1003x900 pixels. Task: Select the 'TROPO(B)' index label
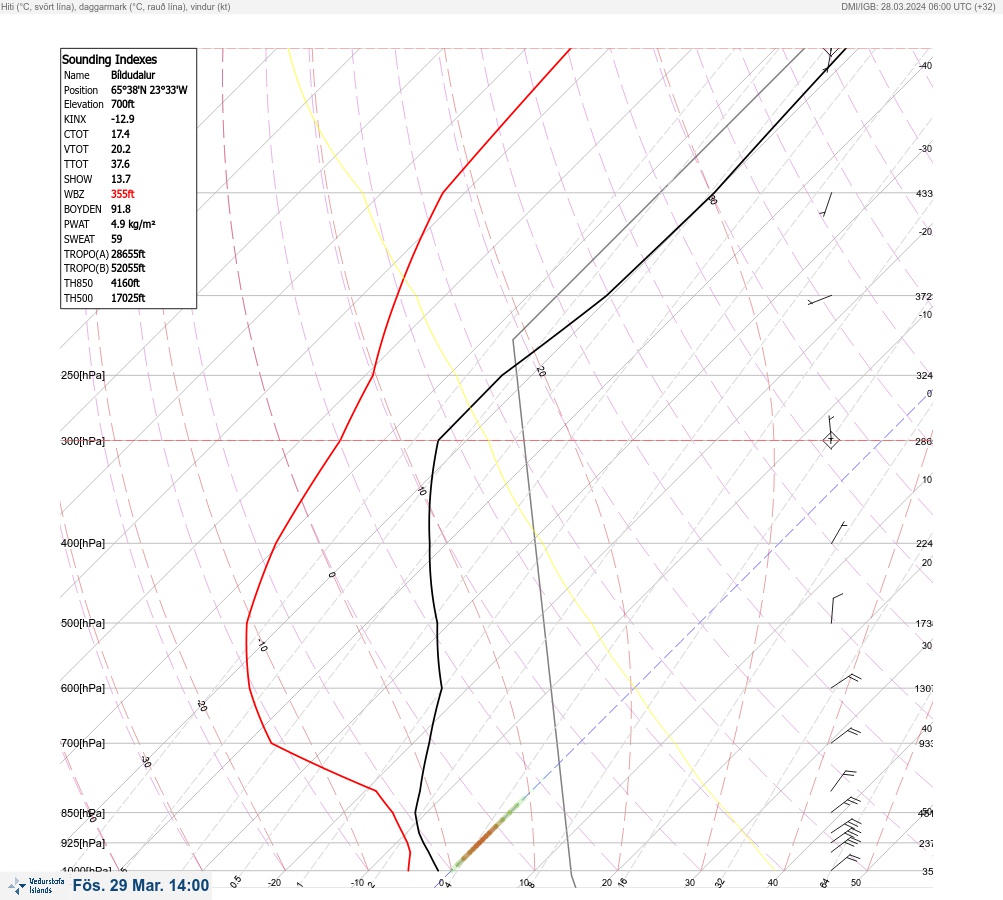tap(86, 268)
